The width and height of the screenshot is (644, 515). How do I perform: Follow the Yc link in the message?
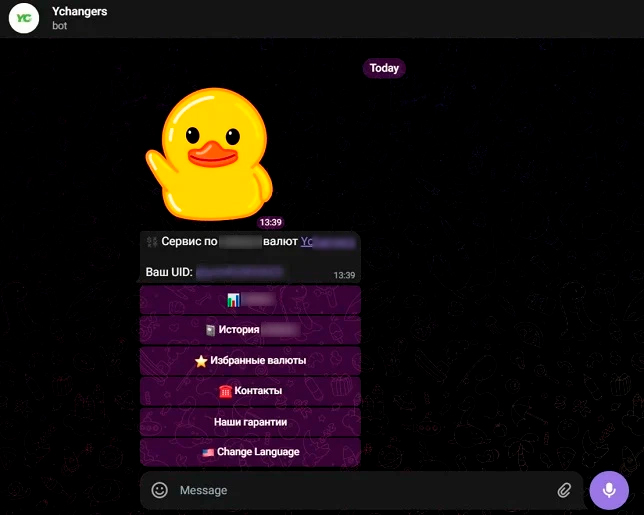point(308,241)
